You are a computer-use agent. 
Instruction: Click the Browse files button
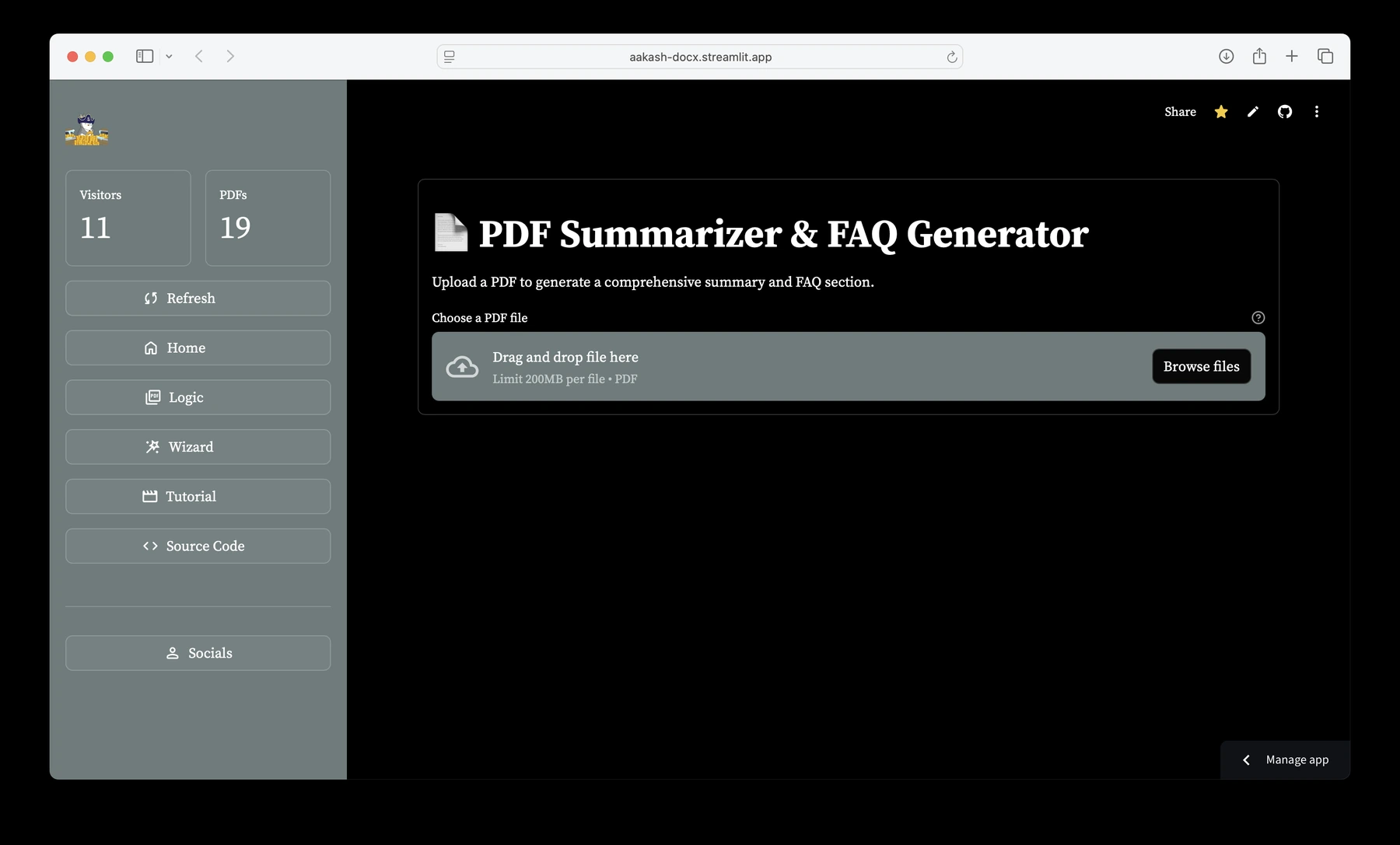(x=1202, y=366)
